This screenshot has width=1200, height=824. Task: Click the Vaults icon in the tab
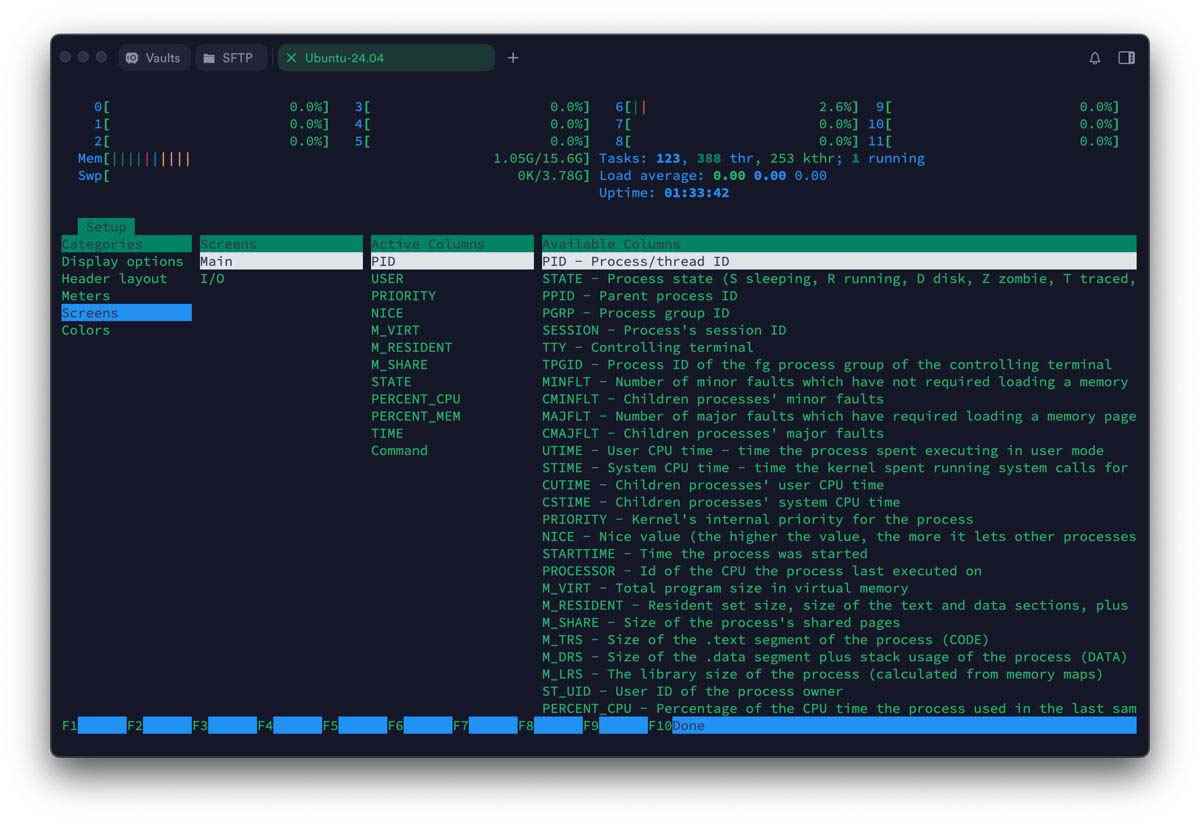[132, 58]
